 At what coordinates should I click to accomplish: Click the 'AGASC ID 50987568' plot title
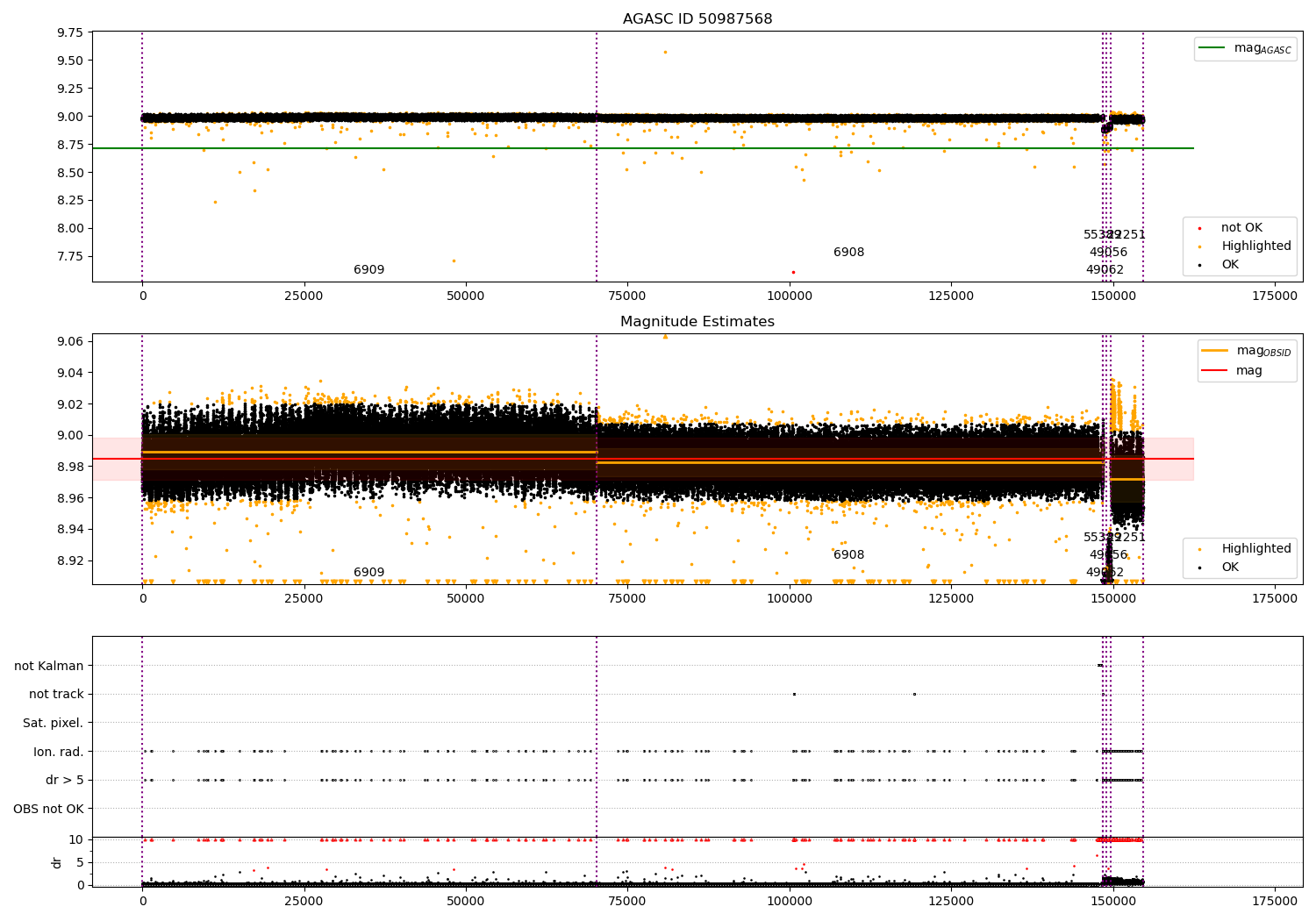pos(697,19)
